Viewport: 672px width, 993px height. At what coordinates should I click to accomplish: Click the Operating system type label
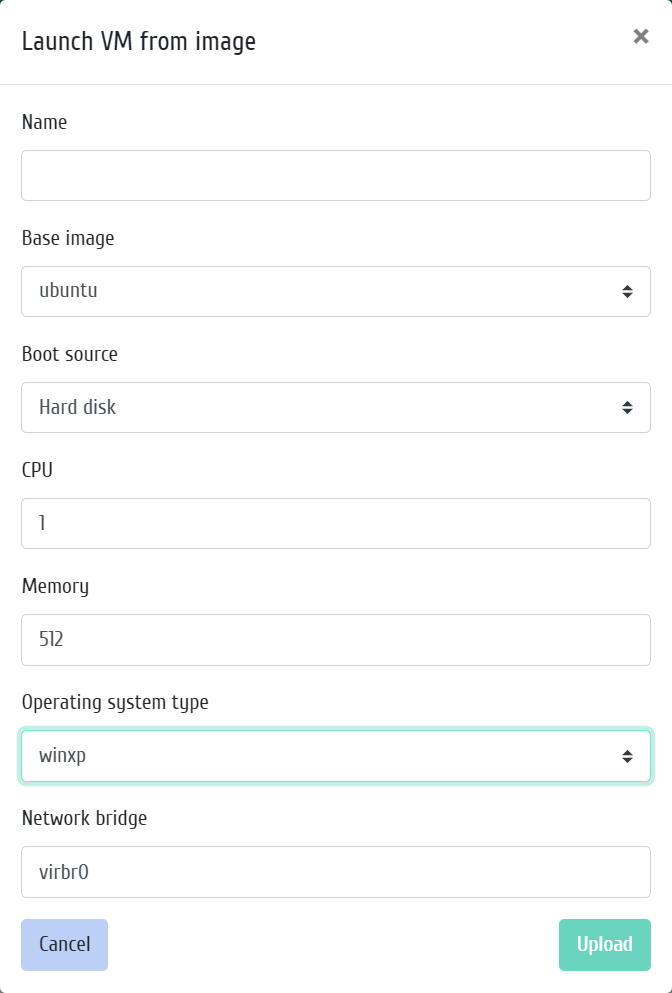pos(115,702)
